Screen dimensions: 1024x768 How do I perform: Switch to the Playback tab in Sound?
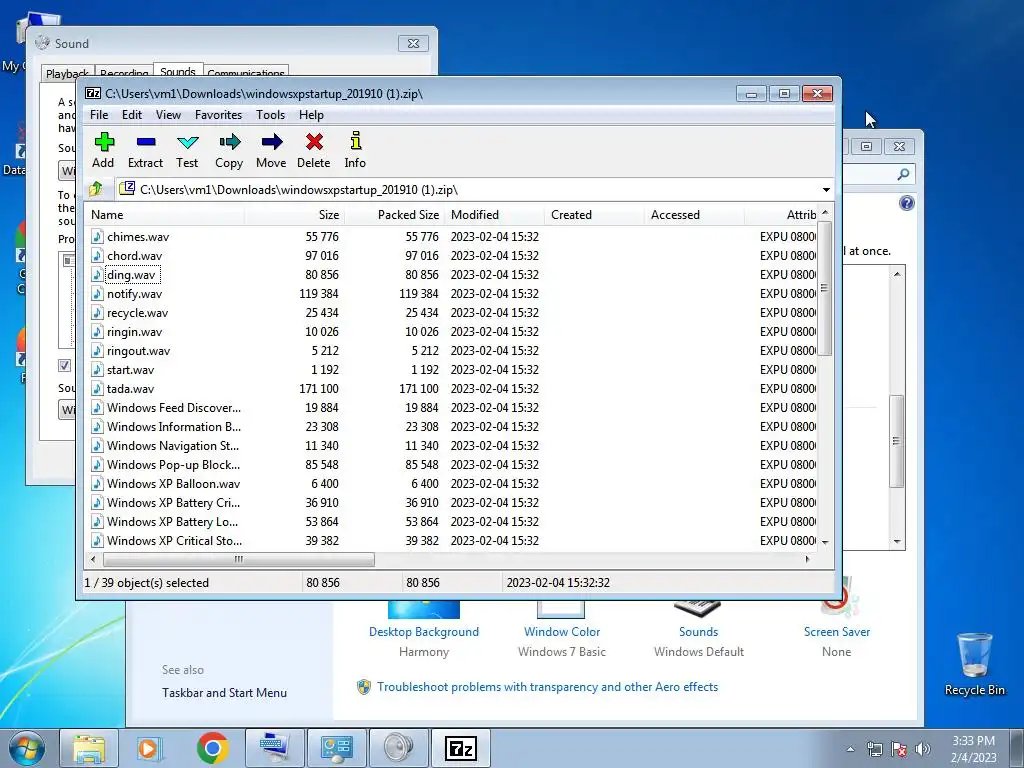click(67, 74)
